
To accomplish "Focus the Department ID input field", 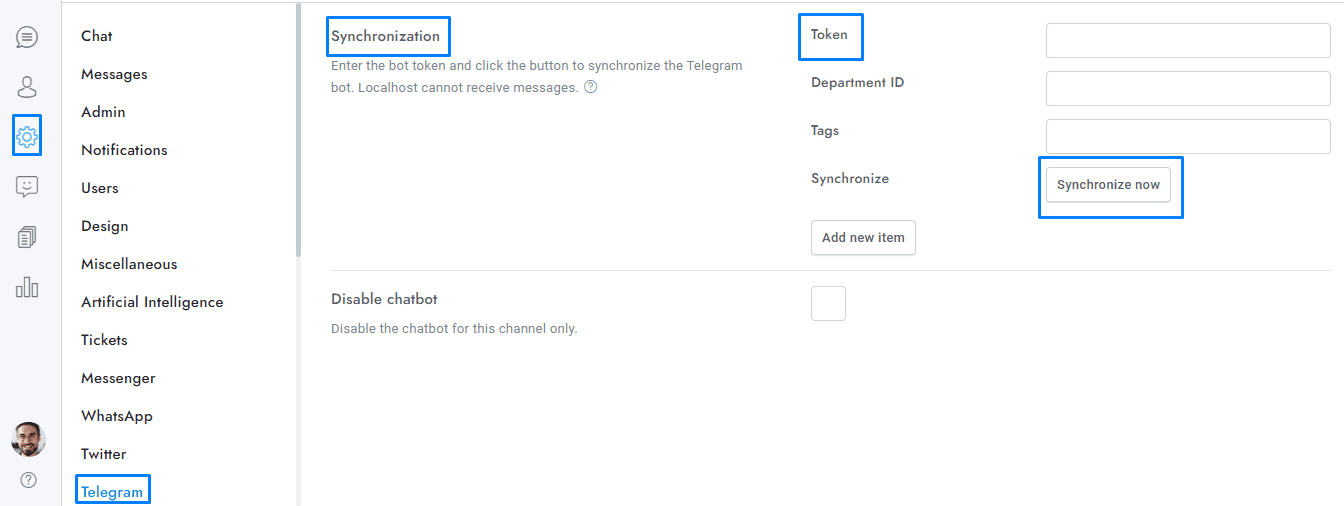I will coord(1188,89).
